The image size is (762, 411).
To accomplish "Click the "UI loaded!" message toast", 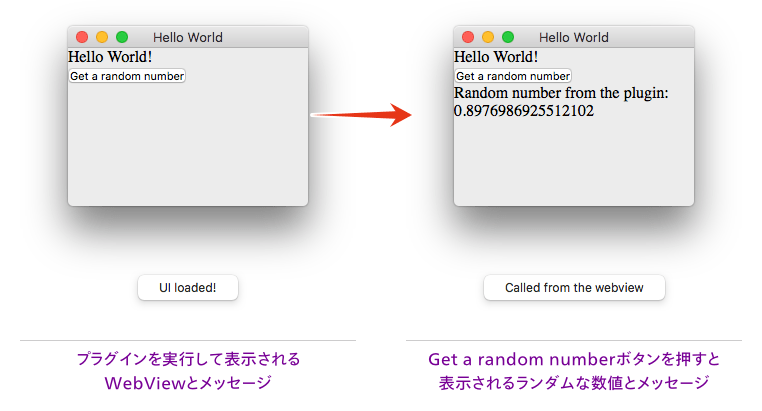I will tap(187, 288).
